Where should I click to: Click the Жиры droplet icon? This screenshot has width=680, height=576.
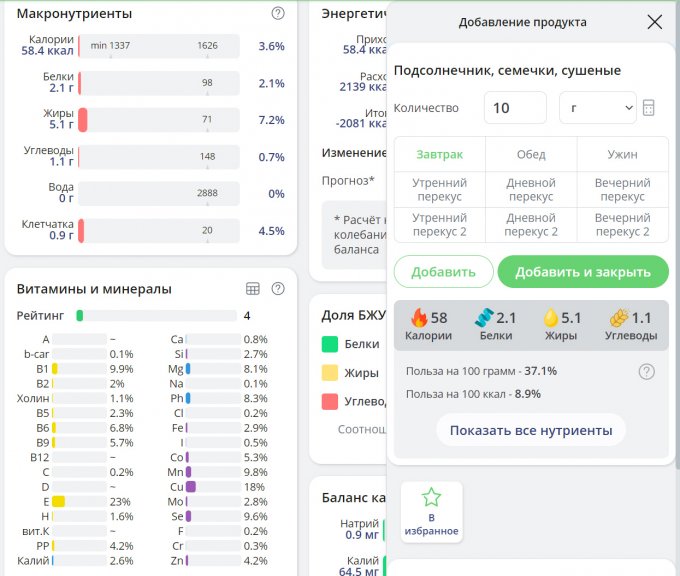point(550,318)
